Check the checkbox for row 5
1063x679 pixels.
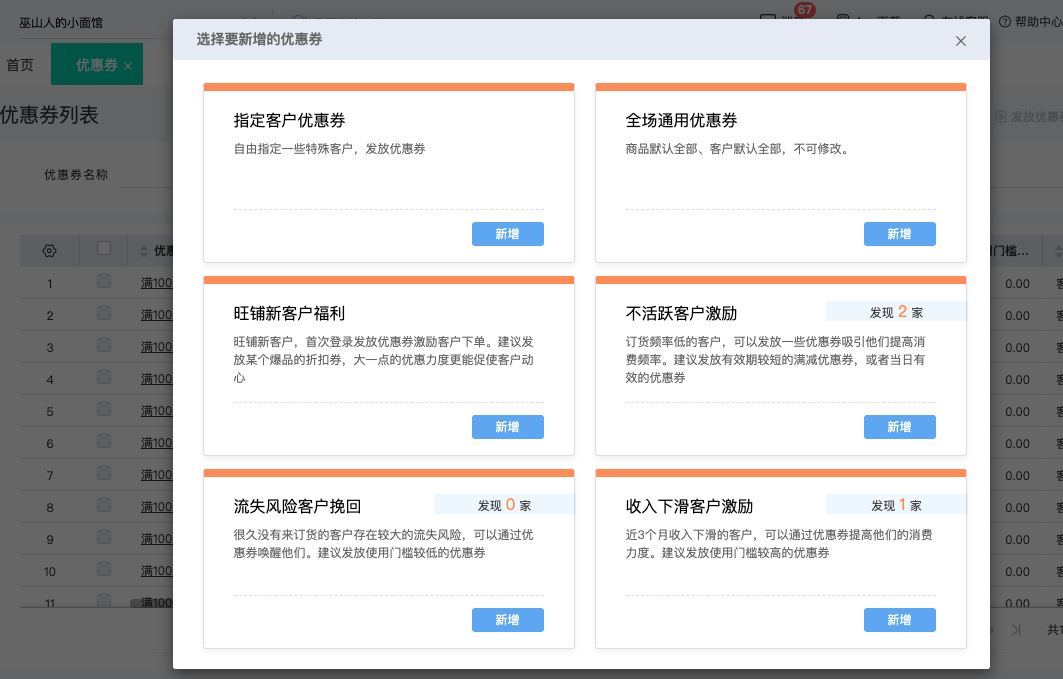103,410
